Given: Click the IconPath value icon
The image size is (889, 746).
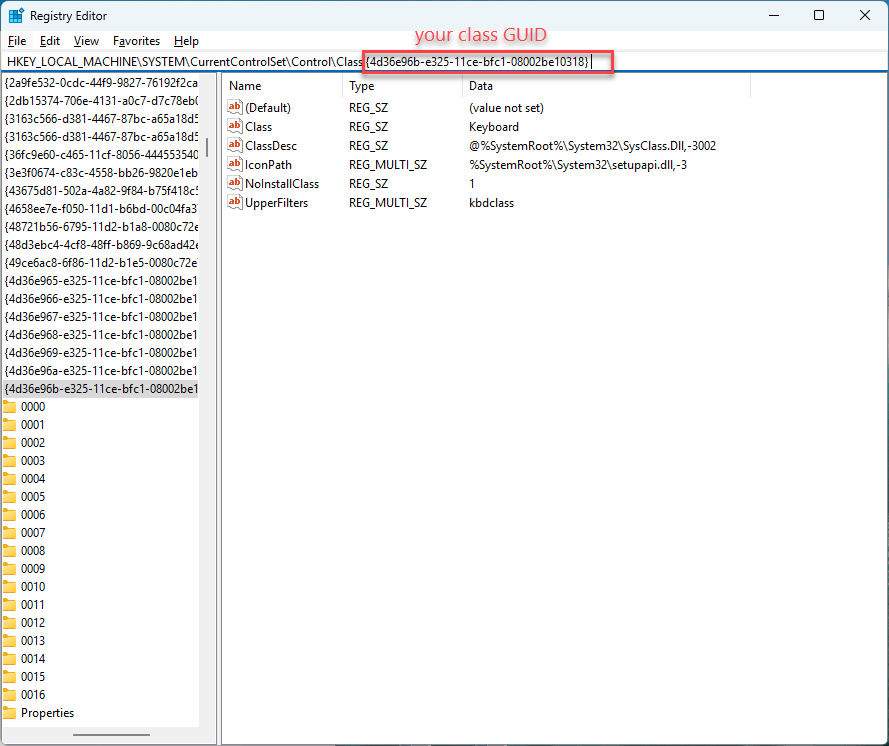Looking at the screenshot, I should pyautogui.click(x=236, y=165).
